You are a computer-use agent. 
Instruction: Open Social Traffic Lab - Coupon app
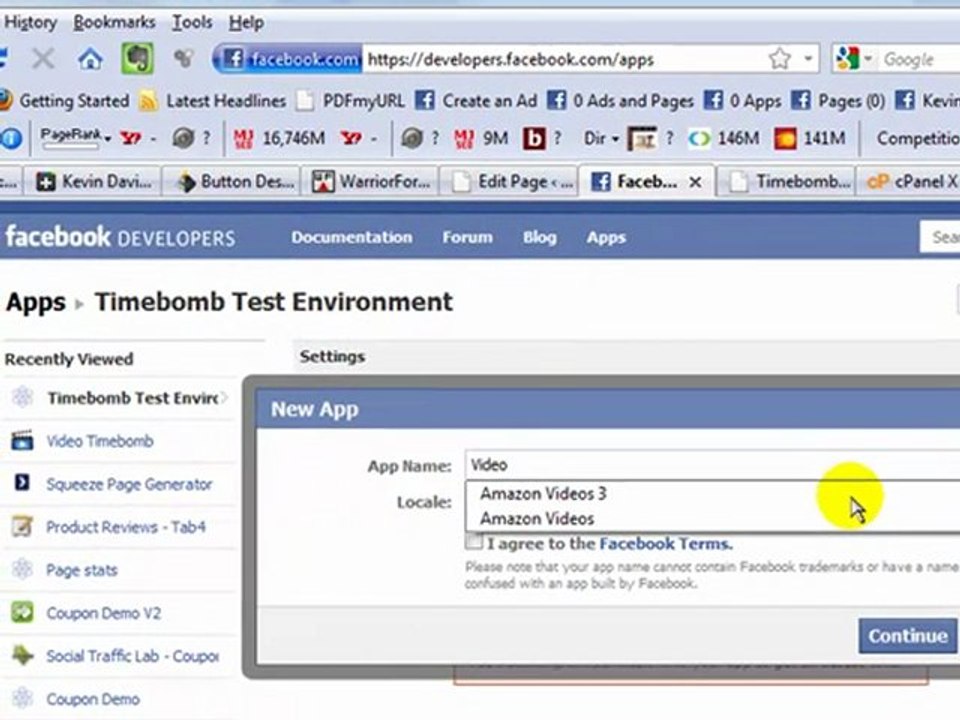[x=132, y=656]
